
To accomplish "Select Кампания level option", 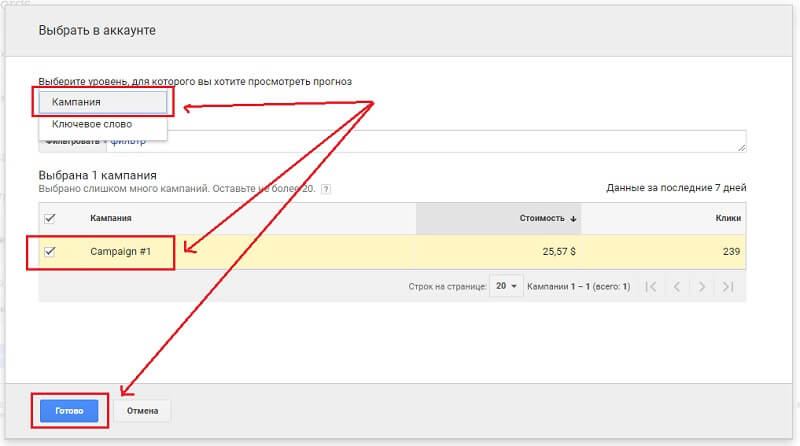I will (x=103, y=102).
